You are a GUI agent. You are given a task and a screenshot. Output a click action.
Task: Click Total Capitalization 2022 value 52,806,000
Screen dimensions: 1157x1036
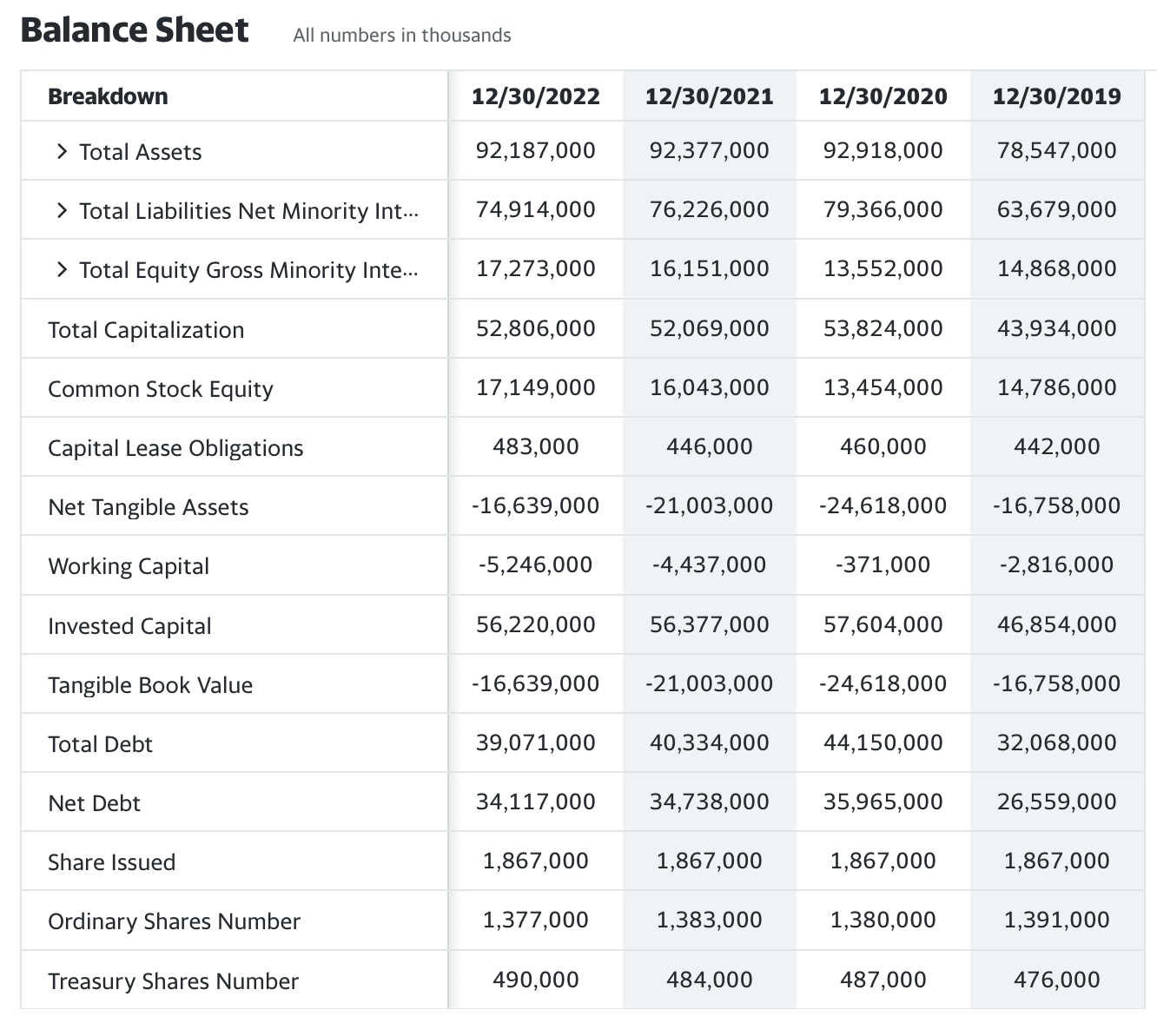click(x=536, y=328)
